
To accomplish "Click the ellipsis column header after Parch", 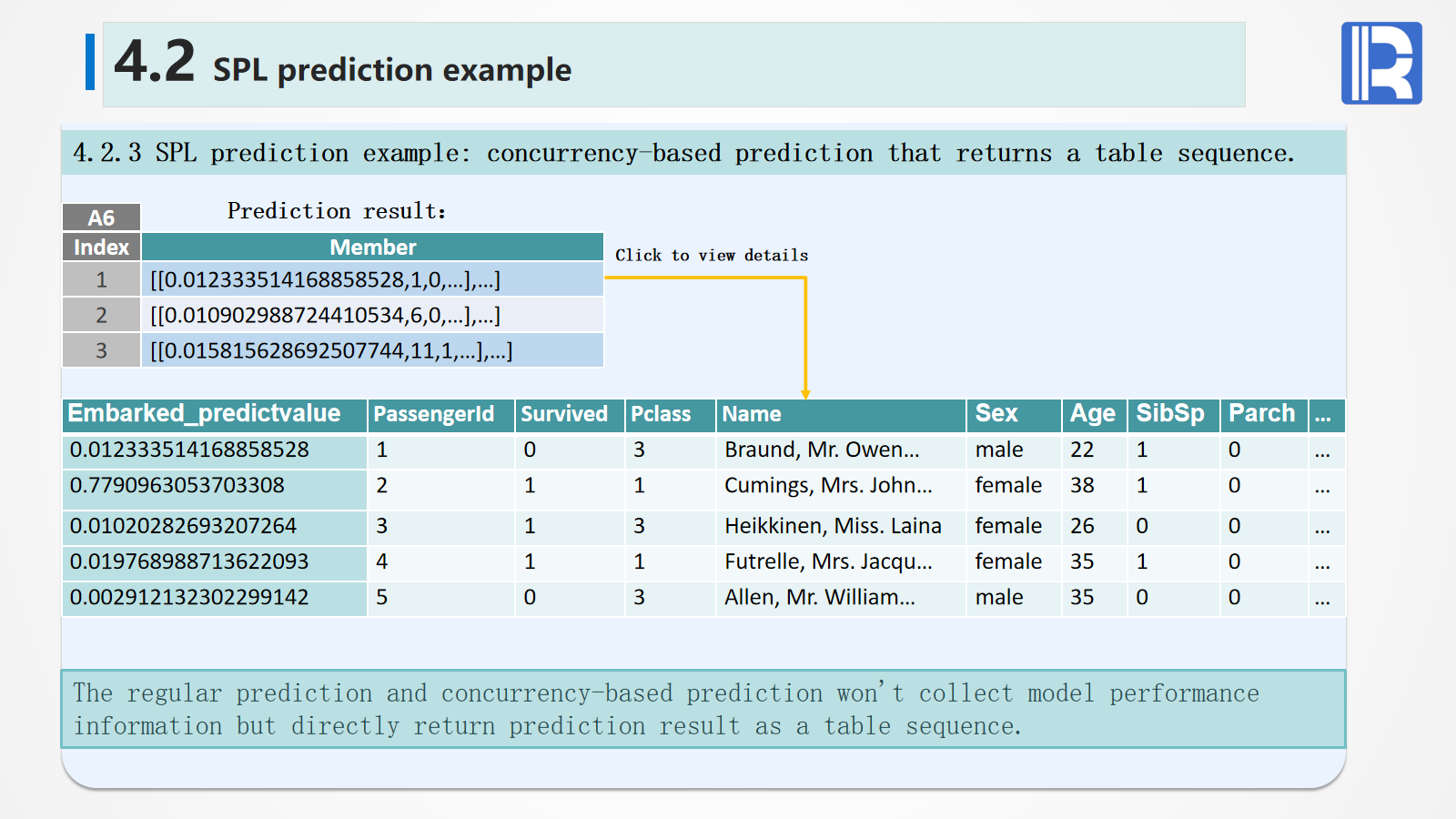I will pos(1325,415).
